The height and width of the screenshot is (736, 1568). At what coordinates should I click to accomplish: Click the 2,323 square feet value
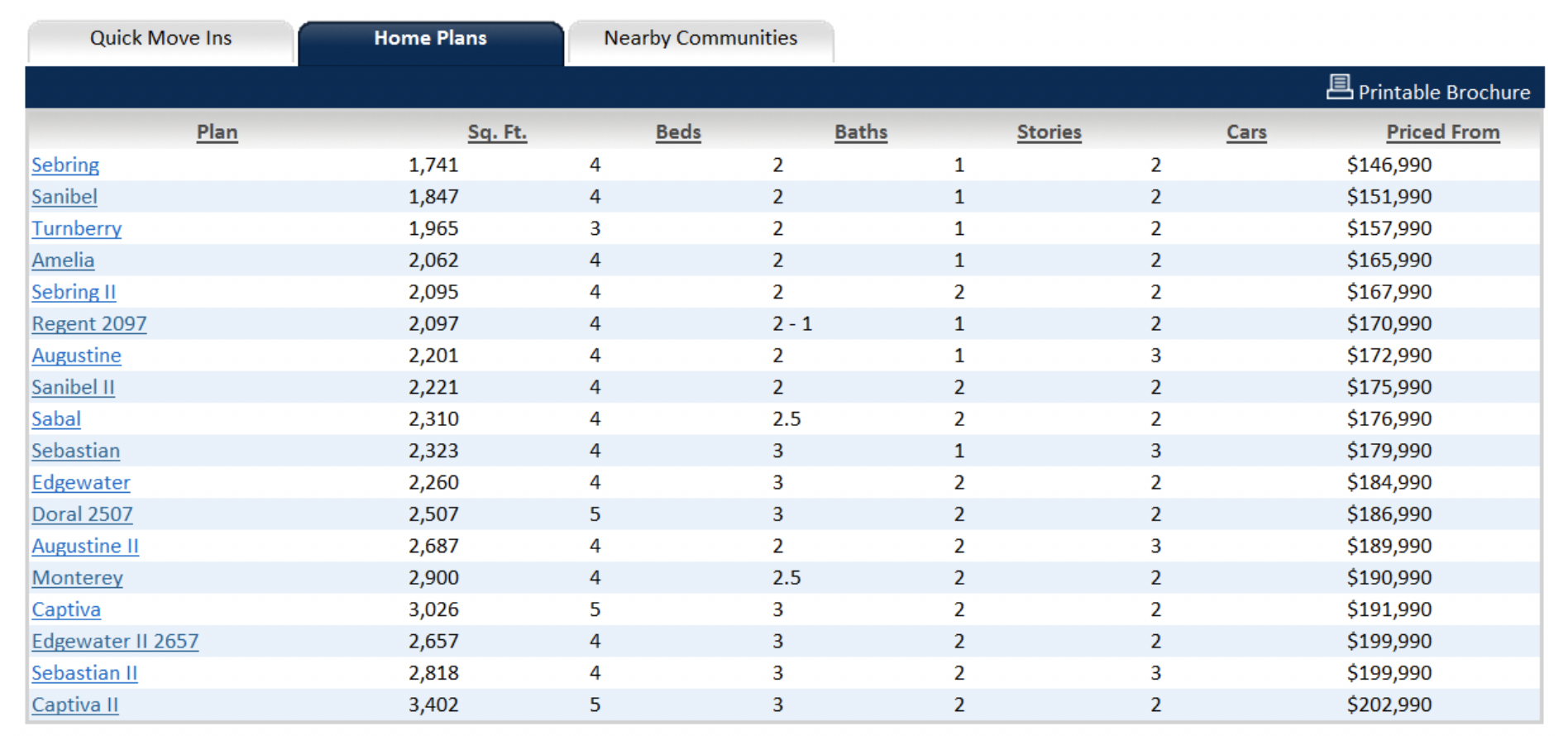(x=433, y=451)
